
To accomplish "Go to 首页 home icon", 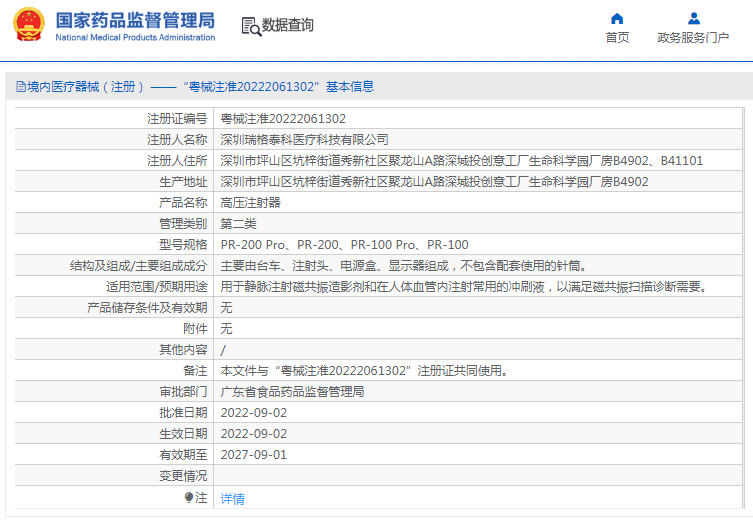I will click(x=617, y=19).
